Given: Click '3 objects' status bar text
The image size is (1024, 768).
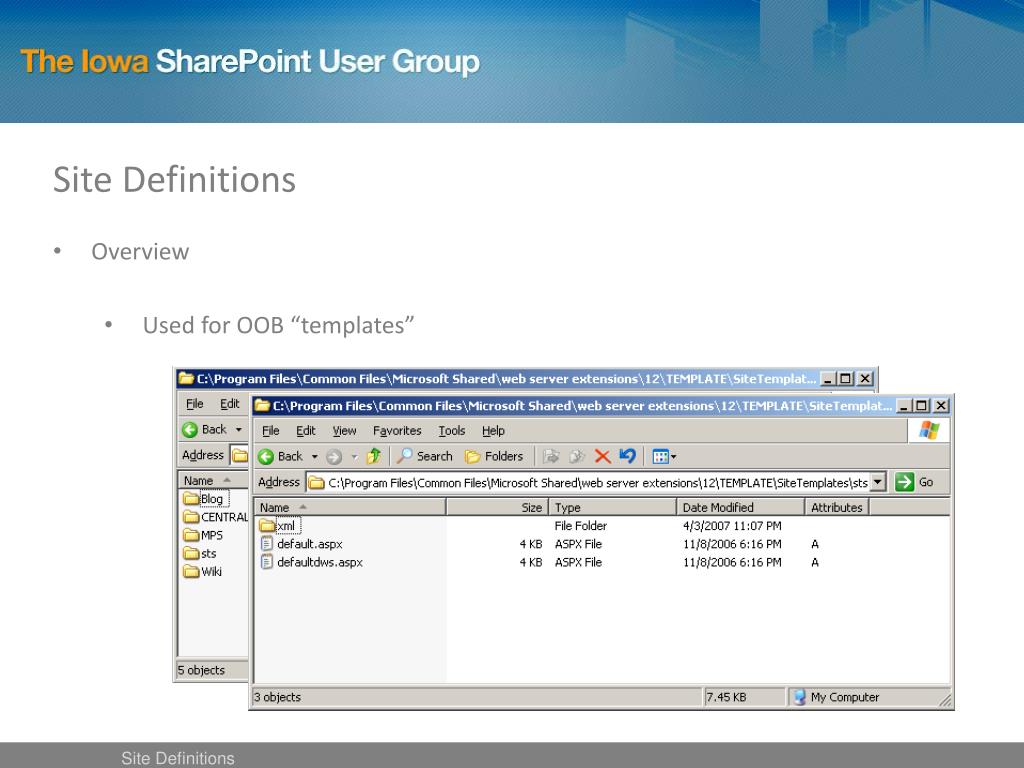Looking at the screenshot, I should click(x=278, y=697).
